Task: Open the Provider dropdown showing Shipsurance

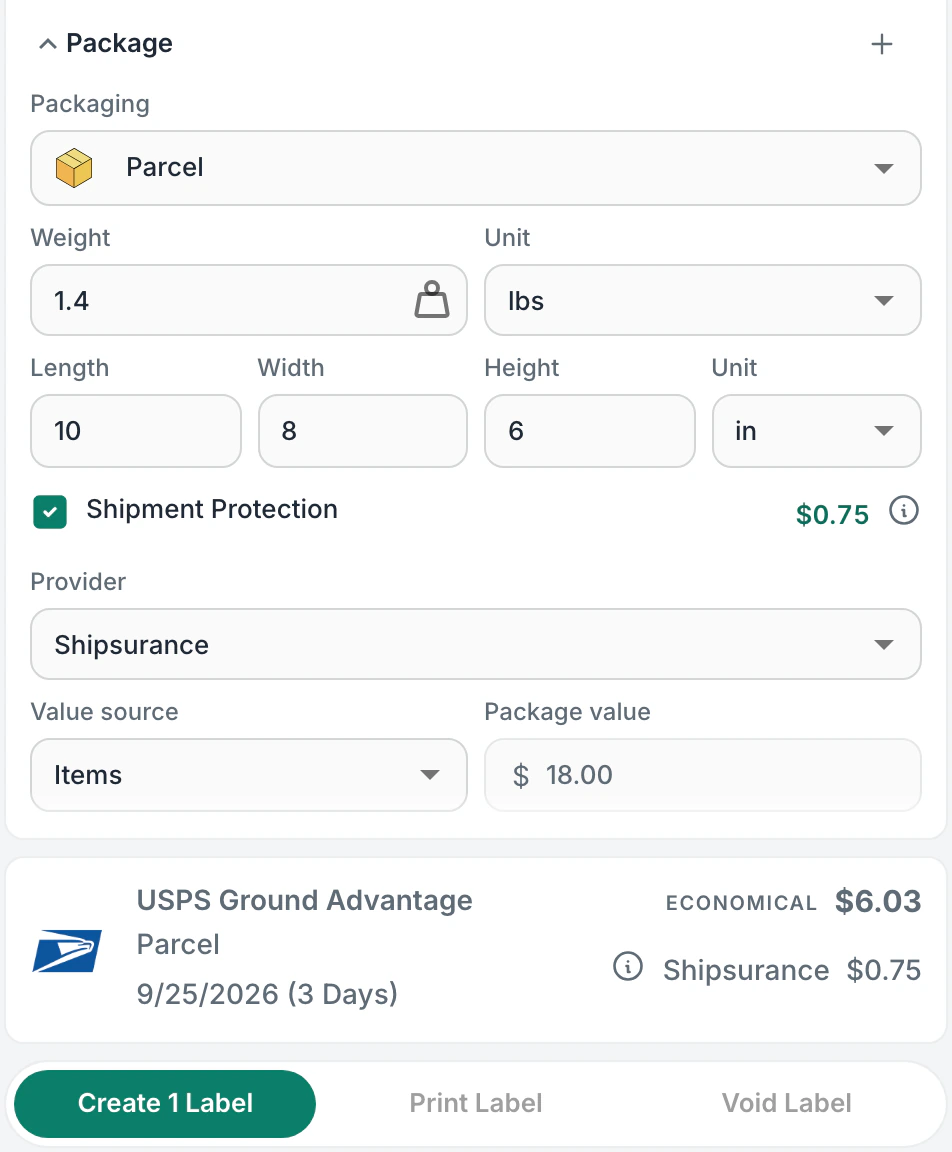Action: [x=475, y=644]
